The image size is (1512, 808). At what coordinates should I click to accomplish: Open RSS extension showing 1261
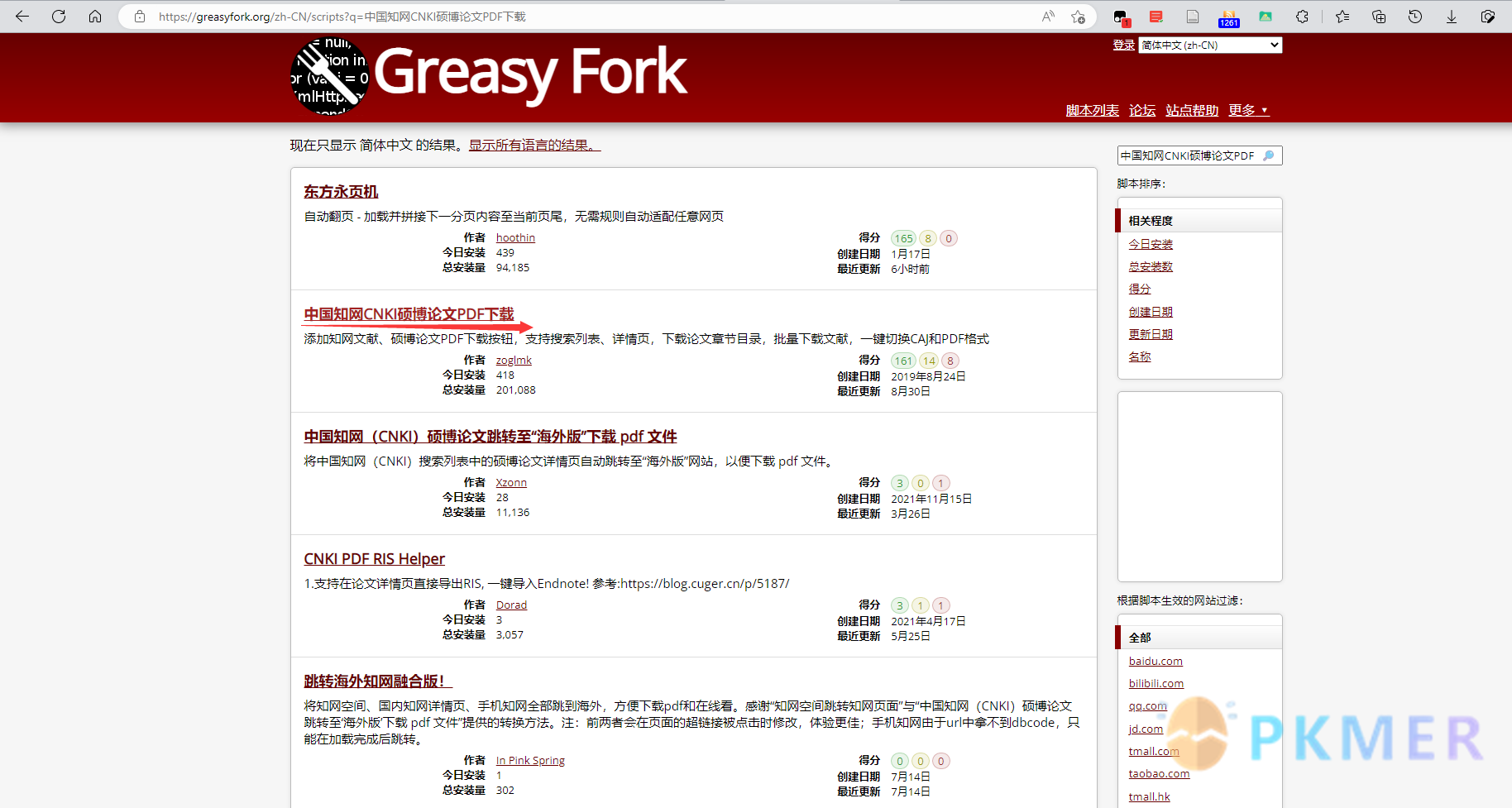tap(1229, 17)
